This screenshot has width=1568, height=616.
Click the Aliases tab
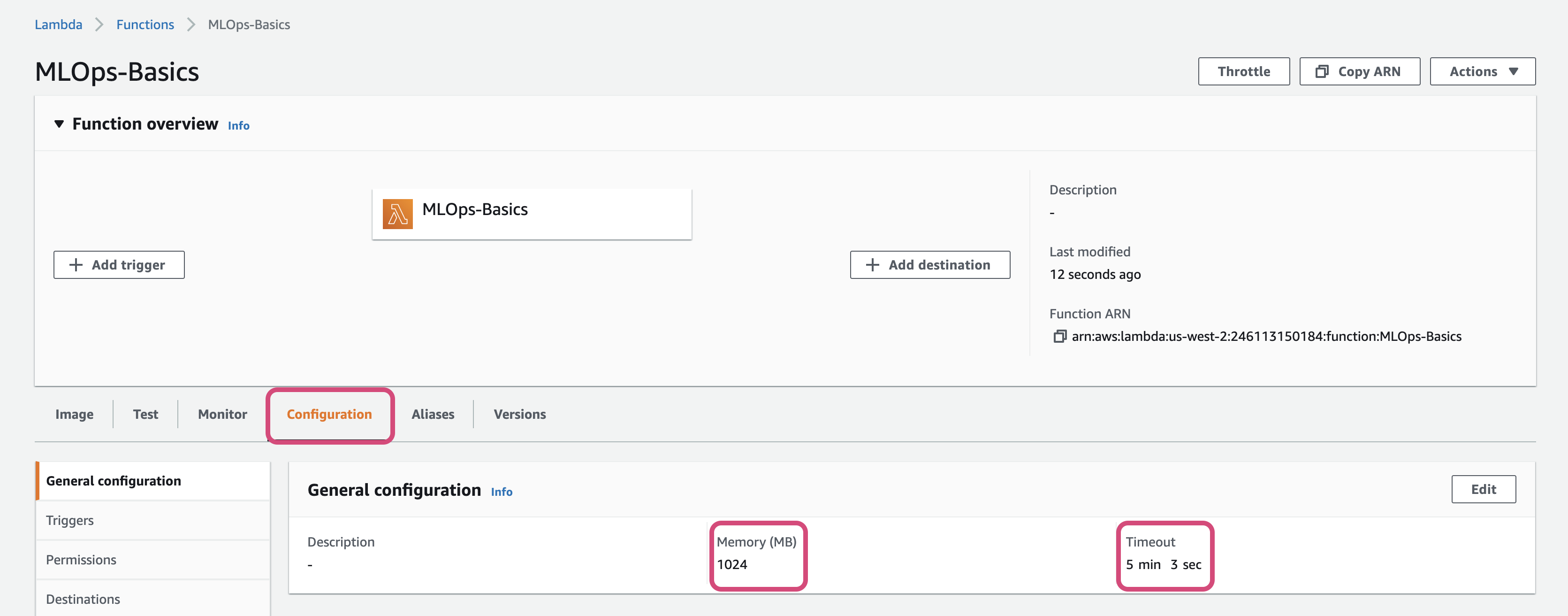(432, 414)
